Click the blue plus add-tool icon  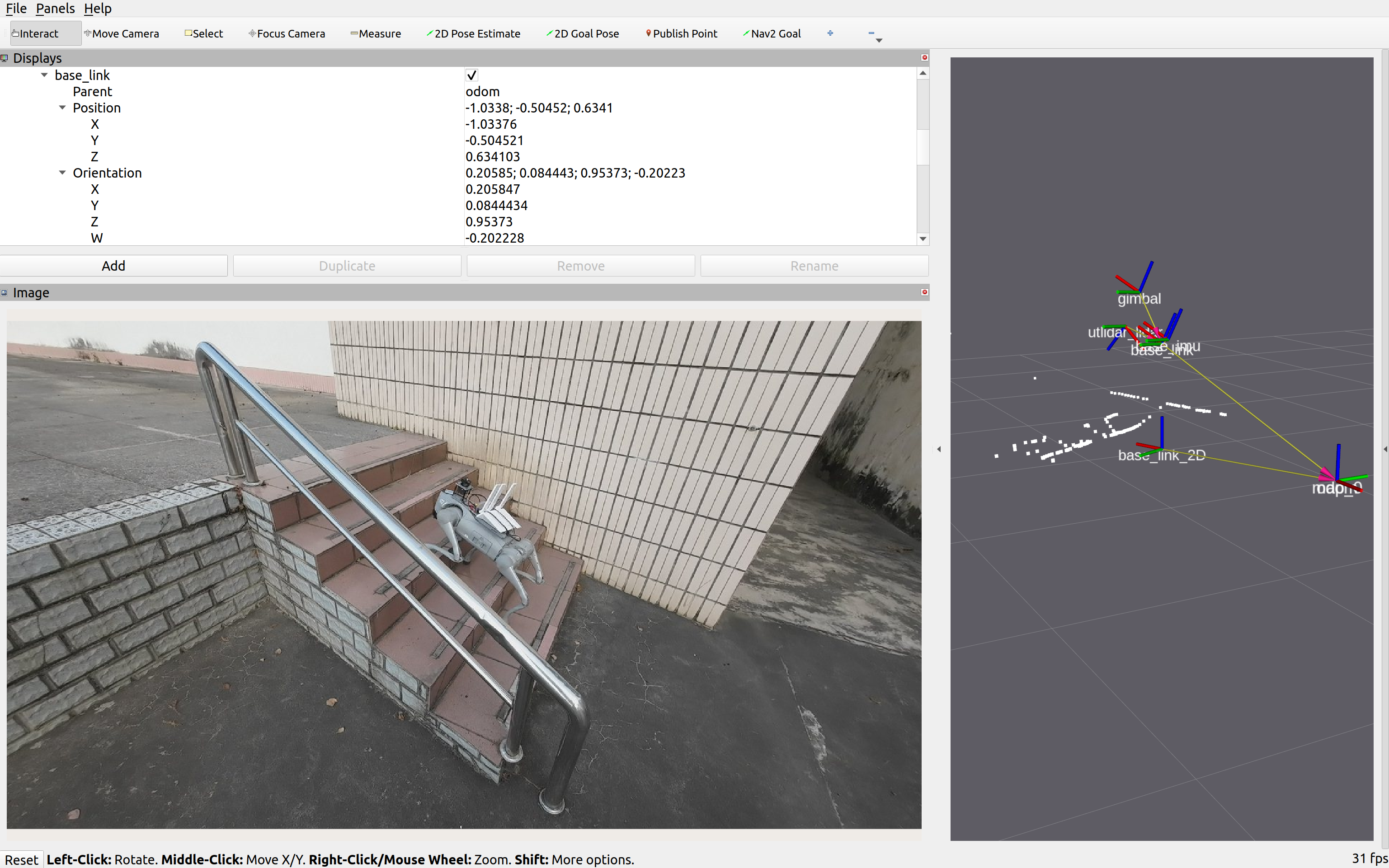[830, 33]
